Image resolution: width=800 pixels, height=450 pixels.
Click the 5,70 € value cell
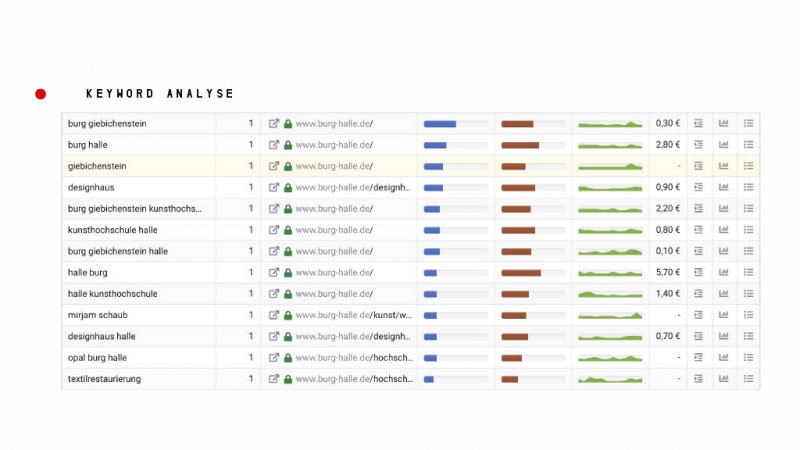pyautogui.click(x=667, y=272)
